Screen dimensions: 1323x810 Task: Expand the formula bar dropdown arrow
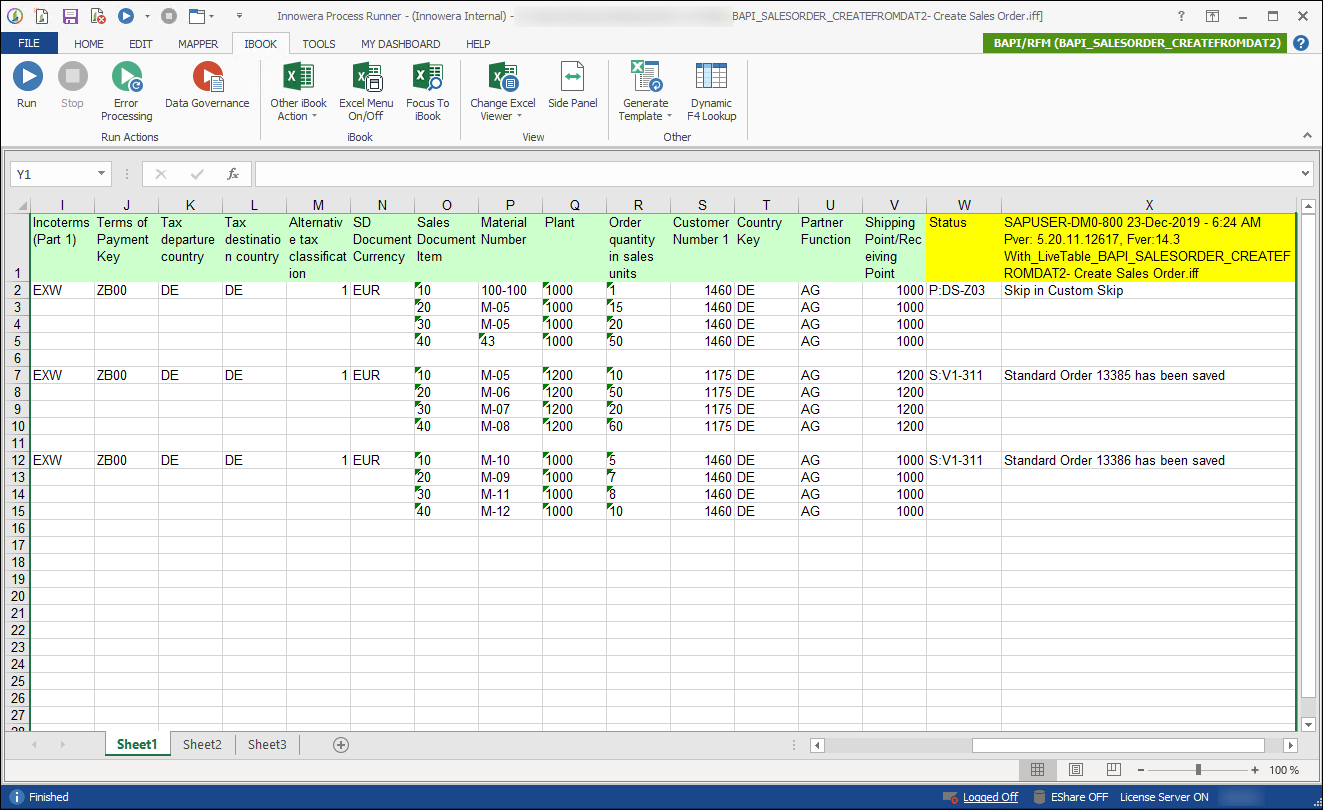[x=1306, y=174]
